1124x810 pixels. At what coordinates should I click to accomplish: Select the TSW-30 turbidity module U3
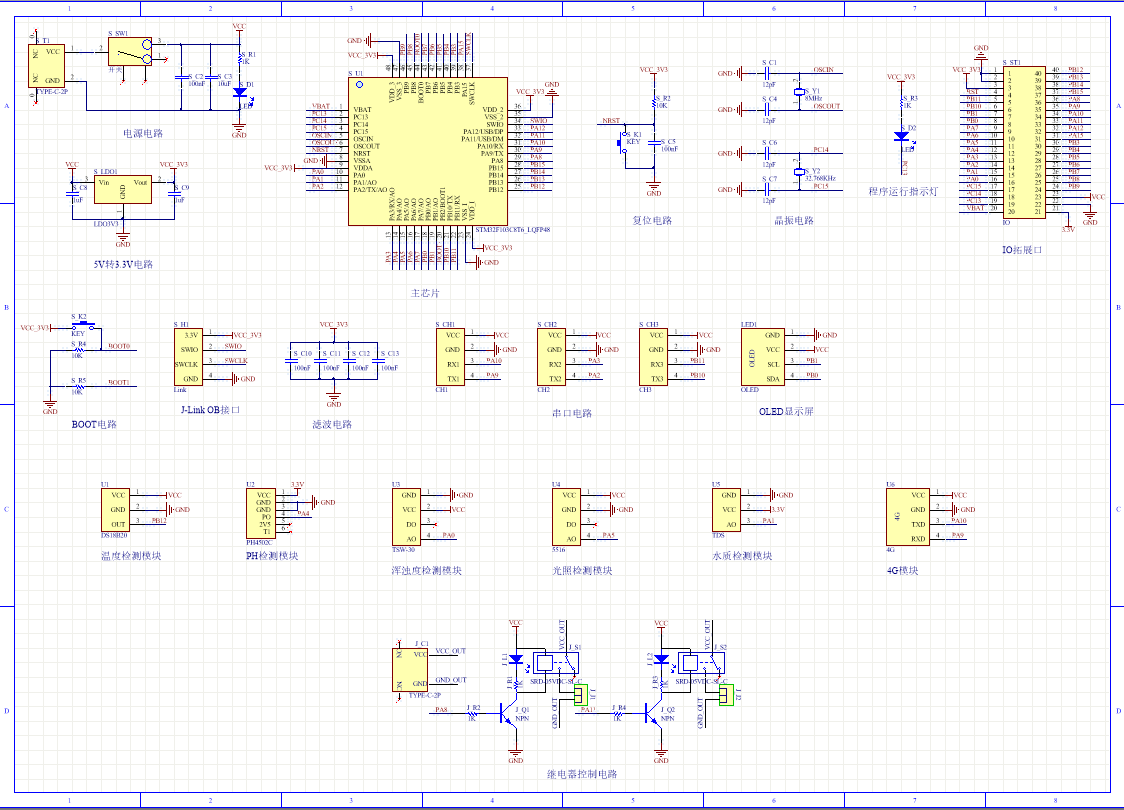coord(406,517)
